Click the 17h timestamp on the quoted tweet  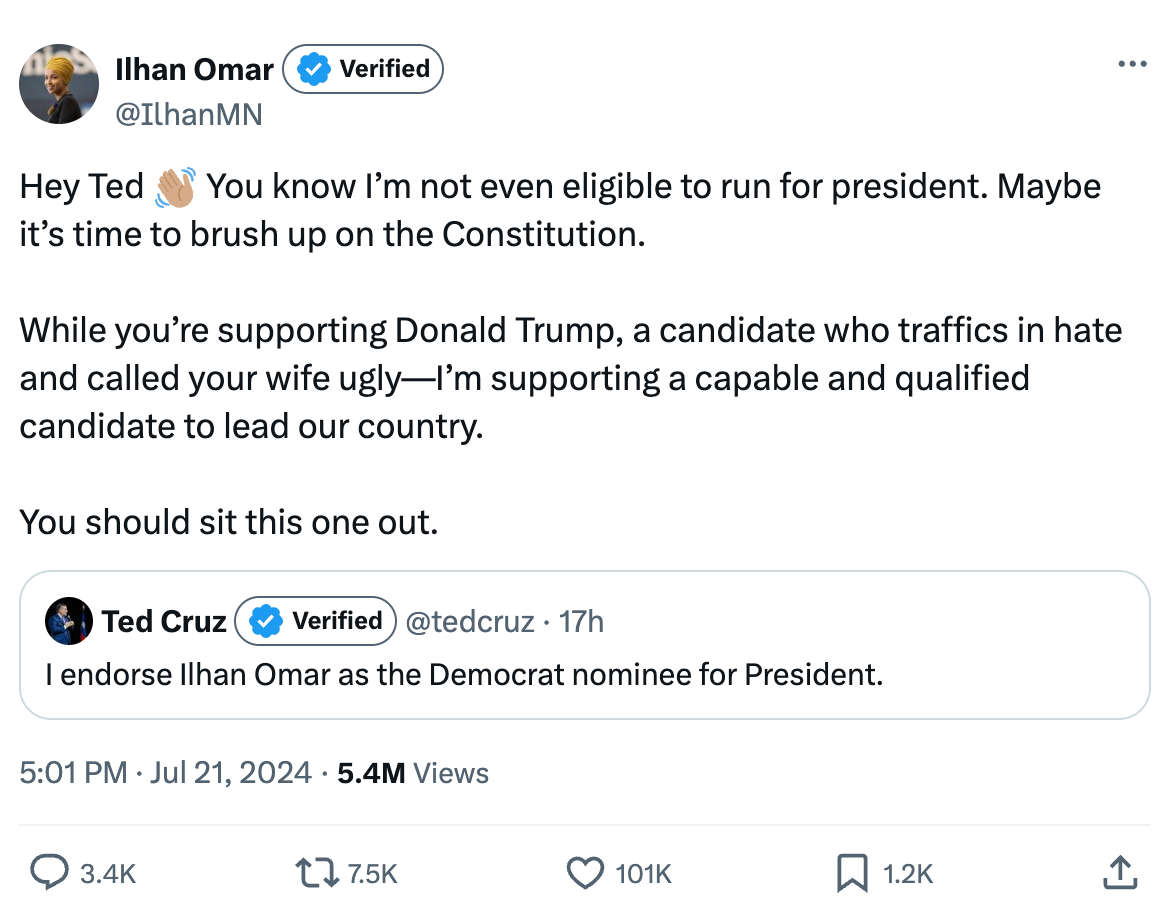(x=584, y=621)
